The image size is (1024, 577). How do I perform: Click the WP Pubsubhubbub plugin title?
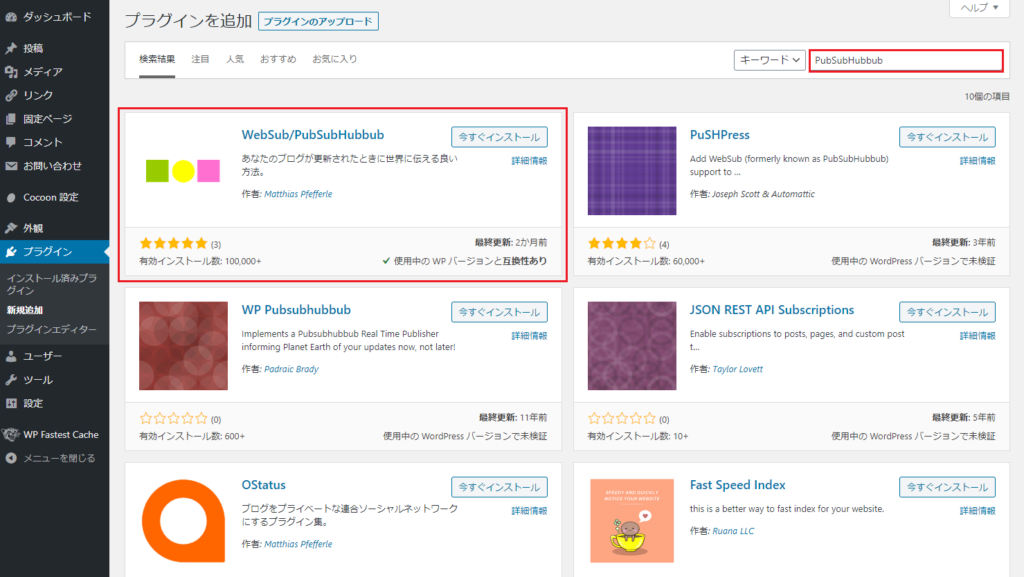tap(296, 310)
